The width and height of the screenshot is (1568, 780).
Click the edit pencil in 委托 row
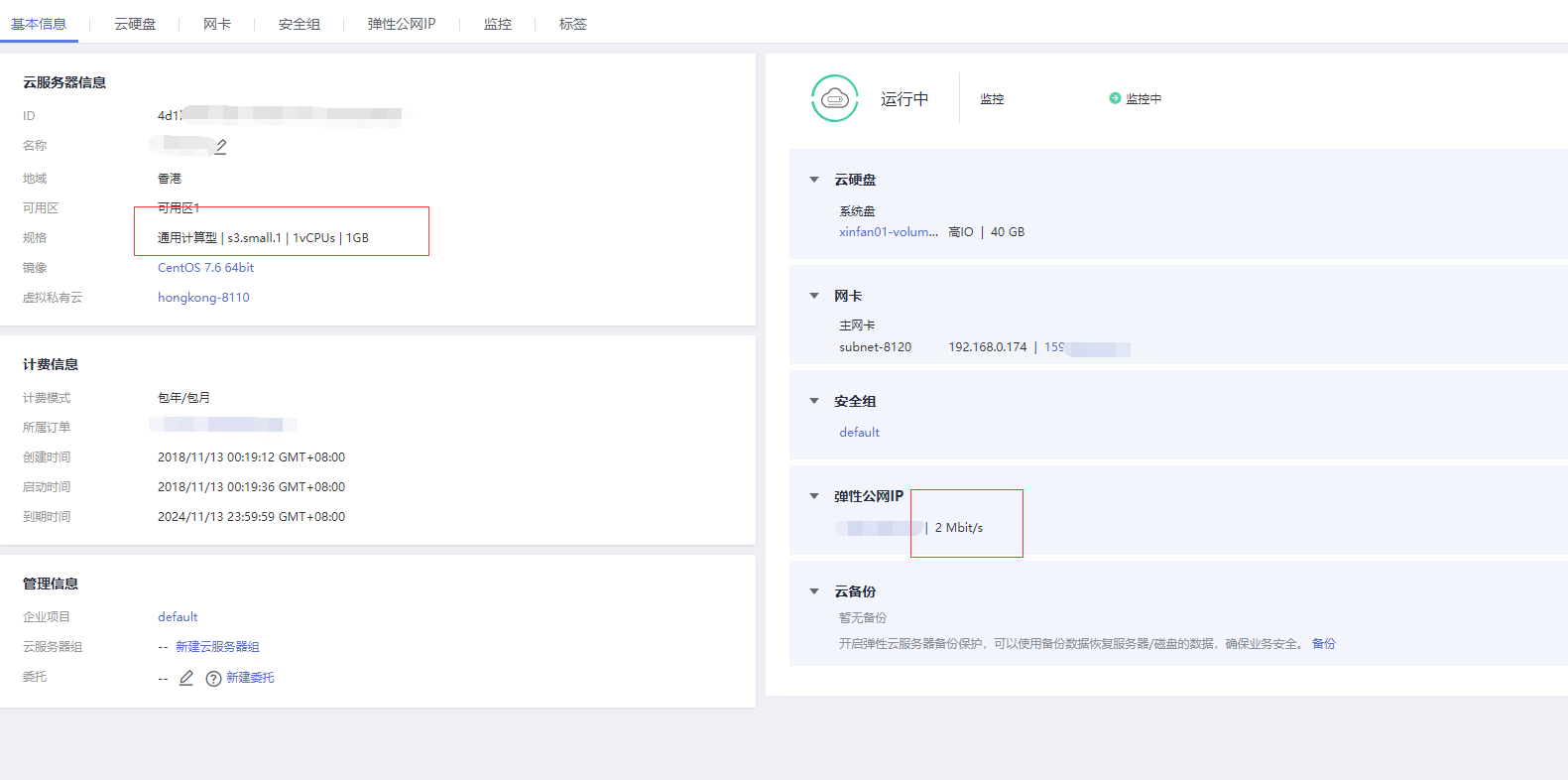[x=186, y=678]
